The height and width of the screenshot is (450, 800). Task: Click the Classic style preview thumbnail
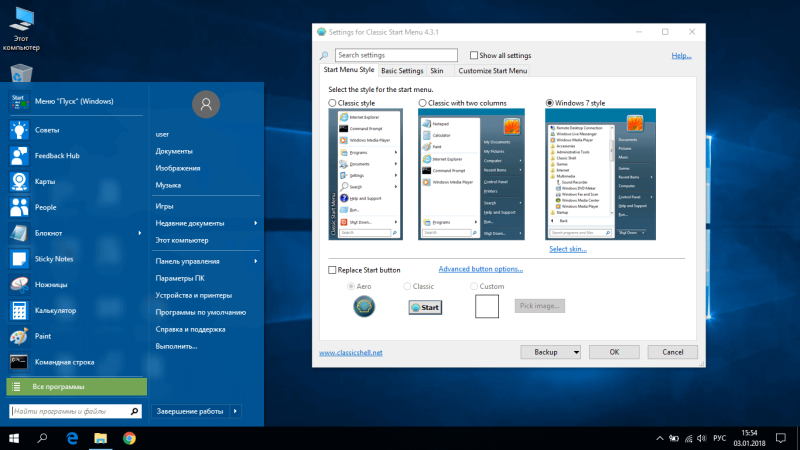(365, 174)
